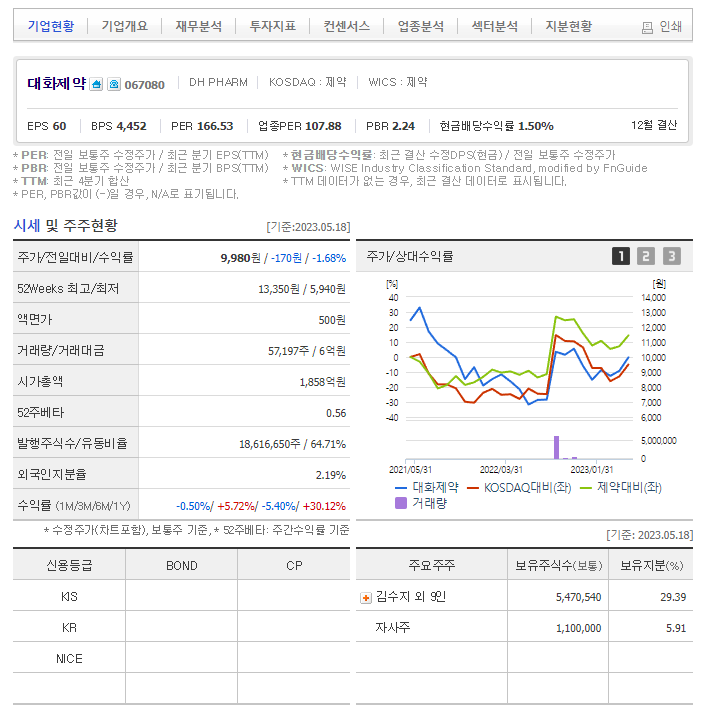Click the 액면가 500원 value

pyautogui.click(x=332, y=320)
